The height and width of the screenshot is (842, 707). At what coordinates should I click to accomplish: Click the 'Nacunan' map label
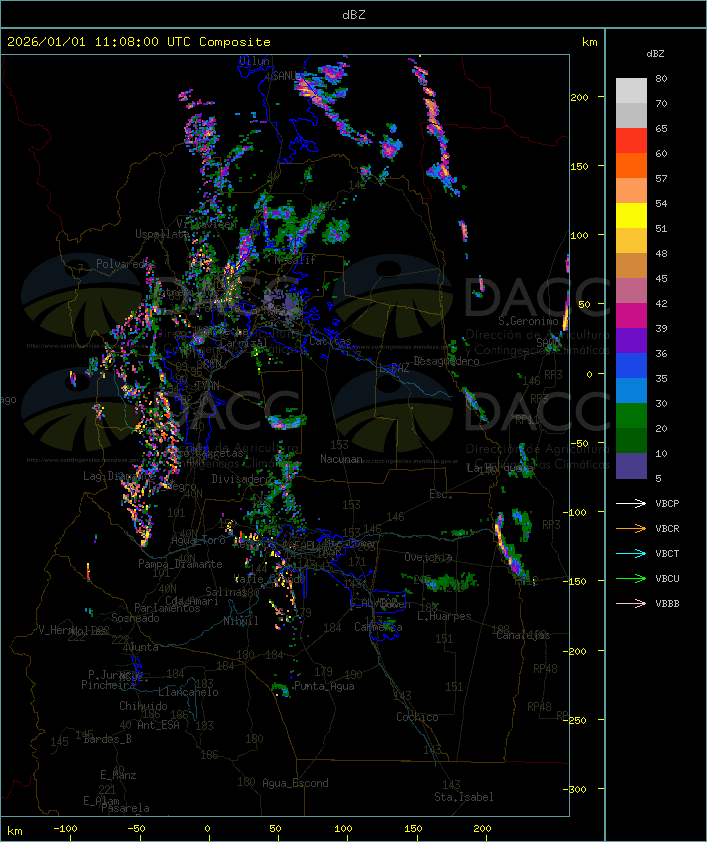pos(341,459)
